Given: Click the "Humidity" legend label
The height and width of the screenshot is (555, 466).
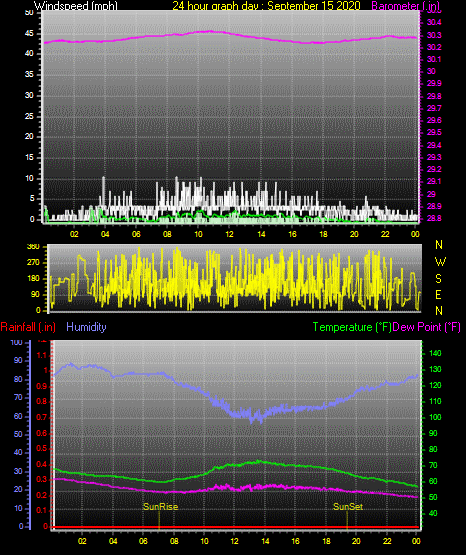Looking at the screenshot, I should (86, 327).
